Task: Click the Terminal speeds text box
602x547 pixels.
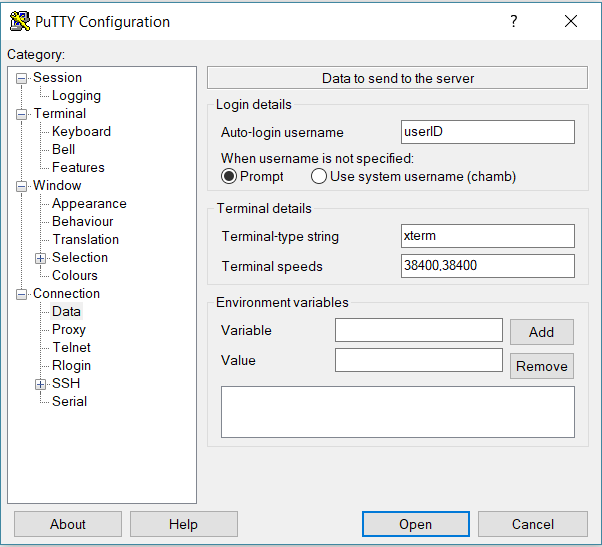Action: (x=486, y=266)
